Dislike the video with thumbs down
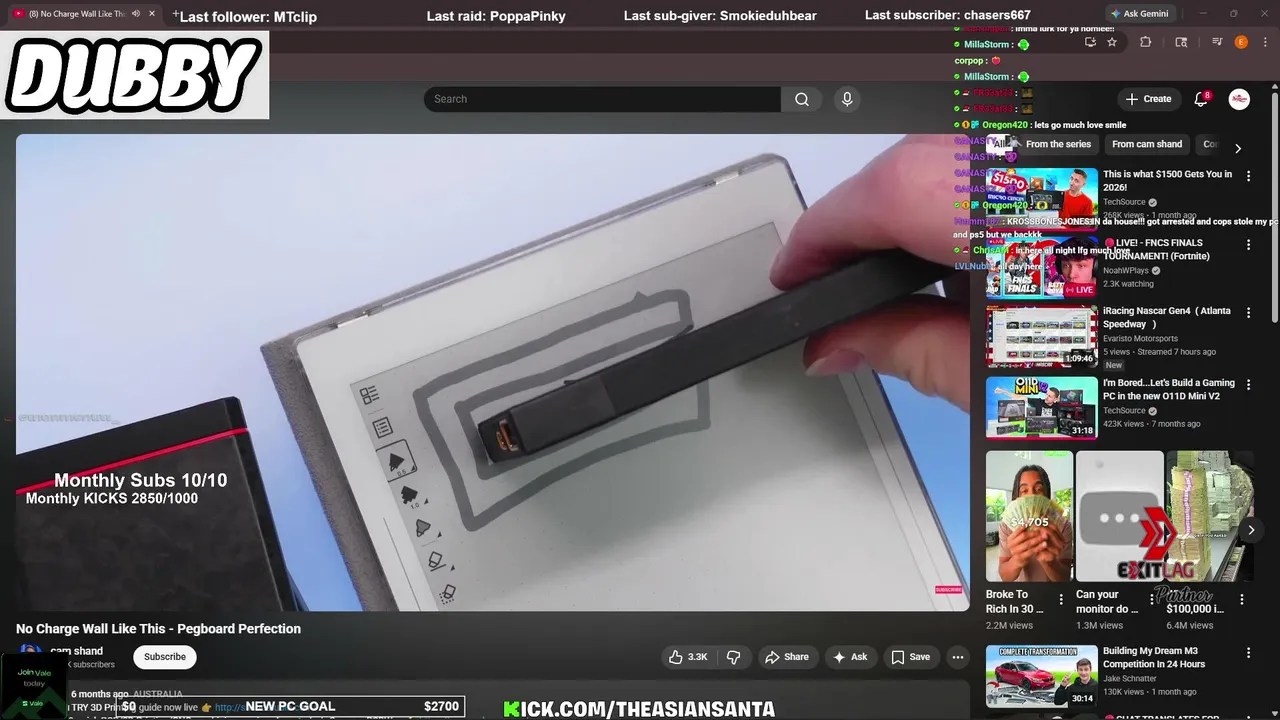This screenshot has width=1280, height=720. (x=733, y=657)
